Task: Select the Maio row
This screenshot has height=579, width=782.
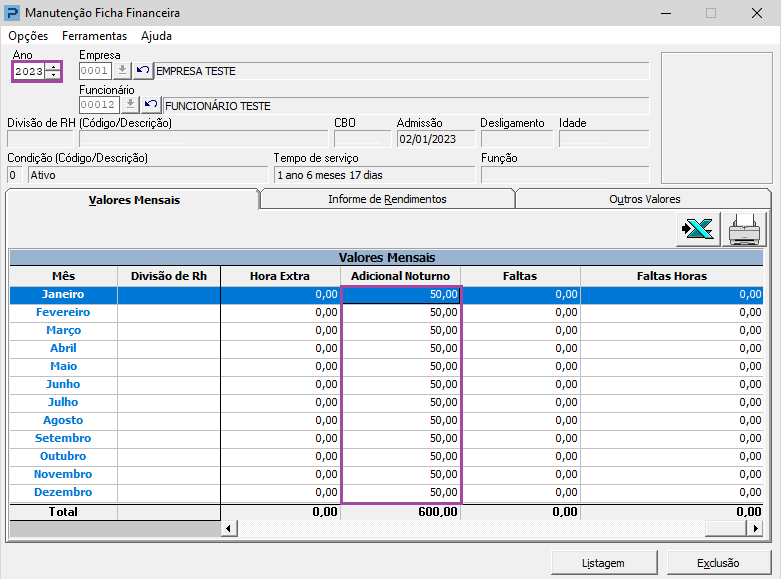Action: tap(387, 366)
